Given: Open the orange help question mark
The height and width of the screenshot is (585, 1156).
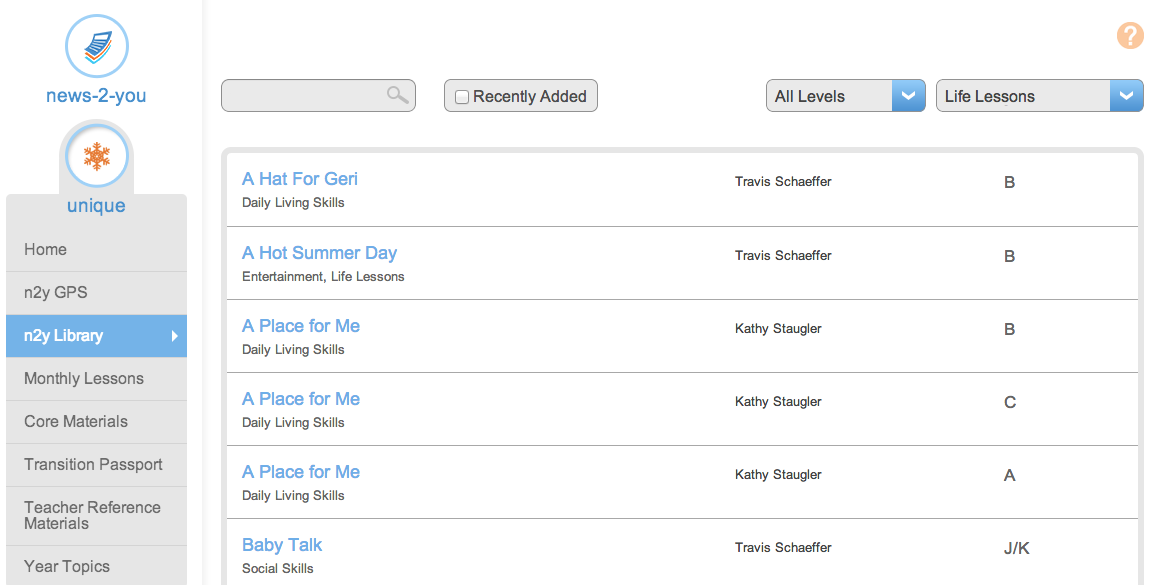Looking at the screenshot, I should pos(1130,36).
